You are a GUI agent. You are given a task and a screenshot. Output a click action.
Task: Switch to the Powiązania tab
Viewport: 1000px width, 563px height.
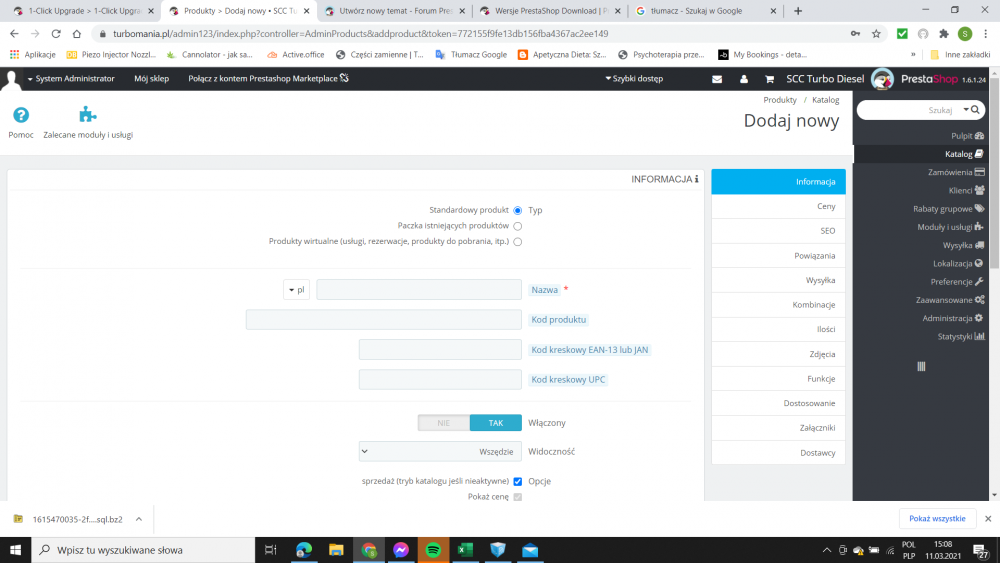pos(778,256)
